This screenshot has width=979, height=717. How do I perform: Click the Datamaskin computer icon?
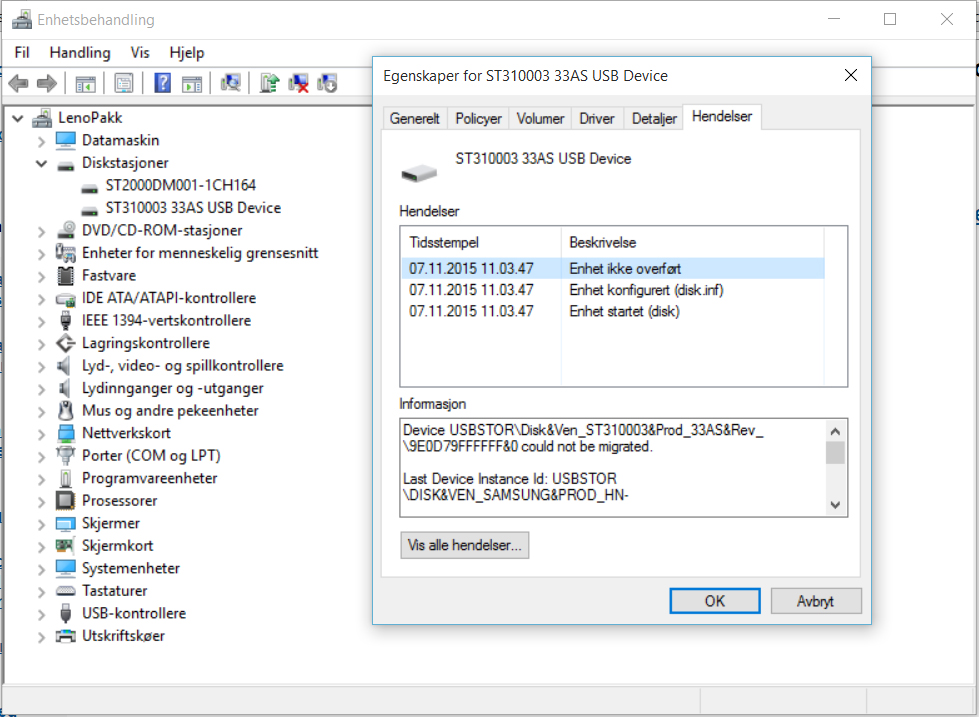click(66, 141)
